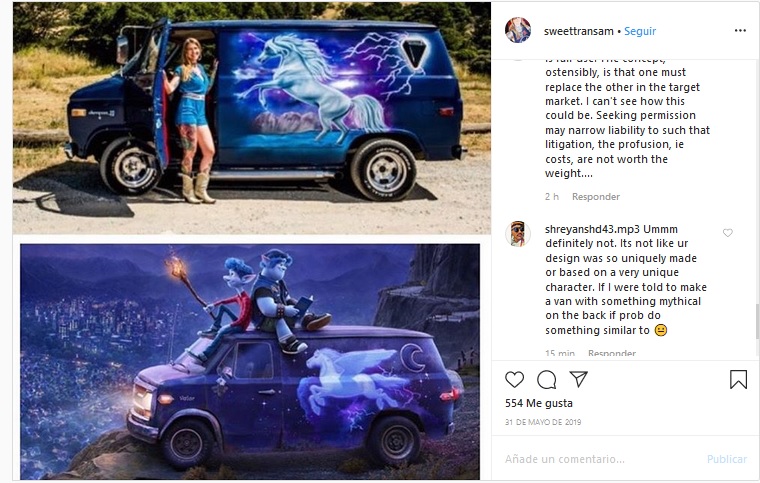This screenshot has width=760, height=483.
Task: Like the shreyanshd43.mp3 comment with the small heart
Action: (728, 233)
